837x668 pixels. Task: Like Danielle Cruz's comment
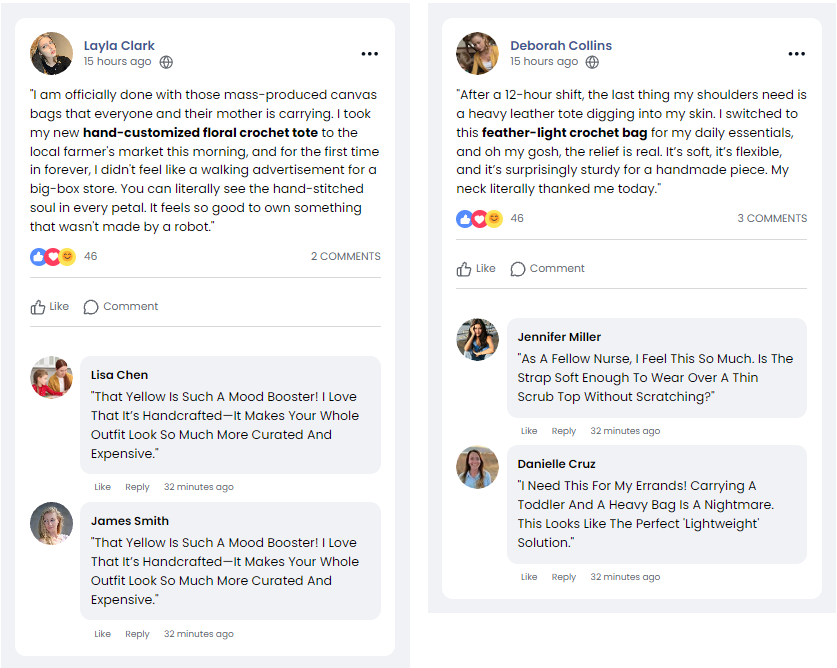coord(529,577)
